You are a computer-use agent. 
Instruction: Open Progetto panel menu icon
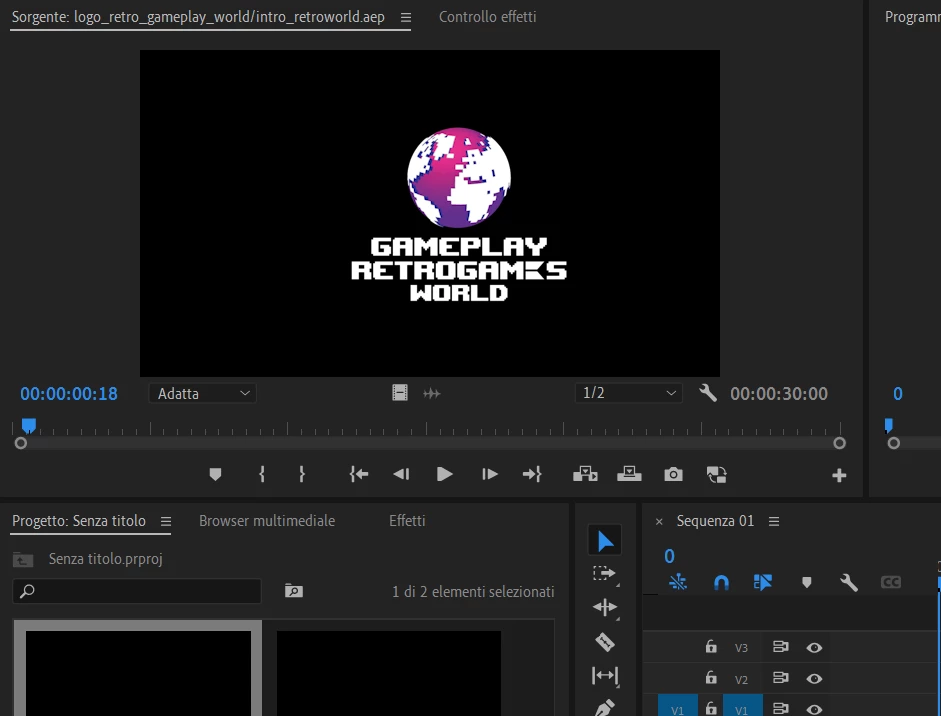click(x=166, y=522)
